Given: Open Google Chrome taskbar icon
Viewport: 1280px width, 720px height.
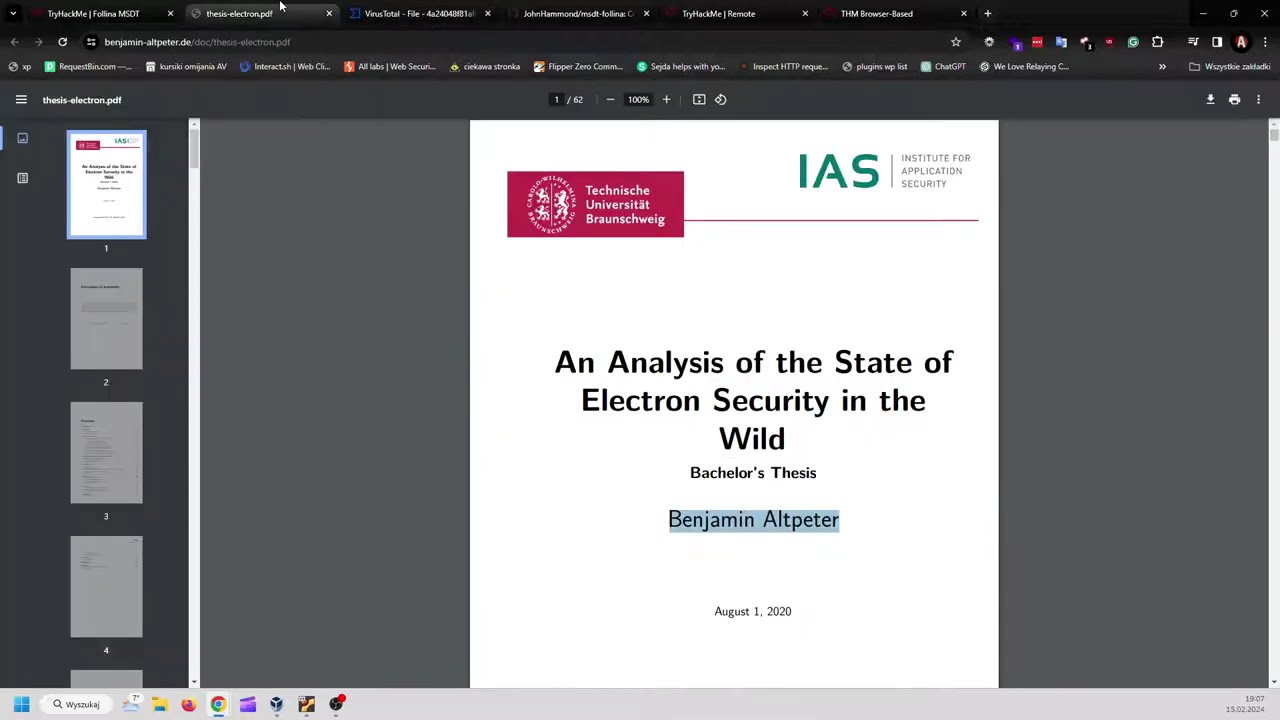Looking at the screenshot, I should (x=218, y=705).
